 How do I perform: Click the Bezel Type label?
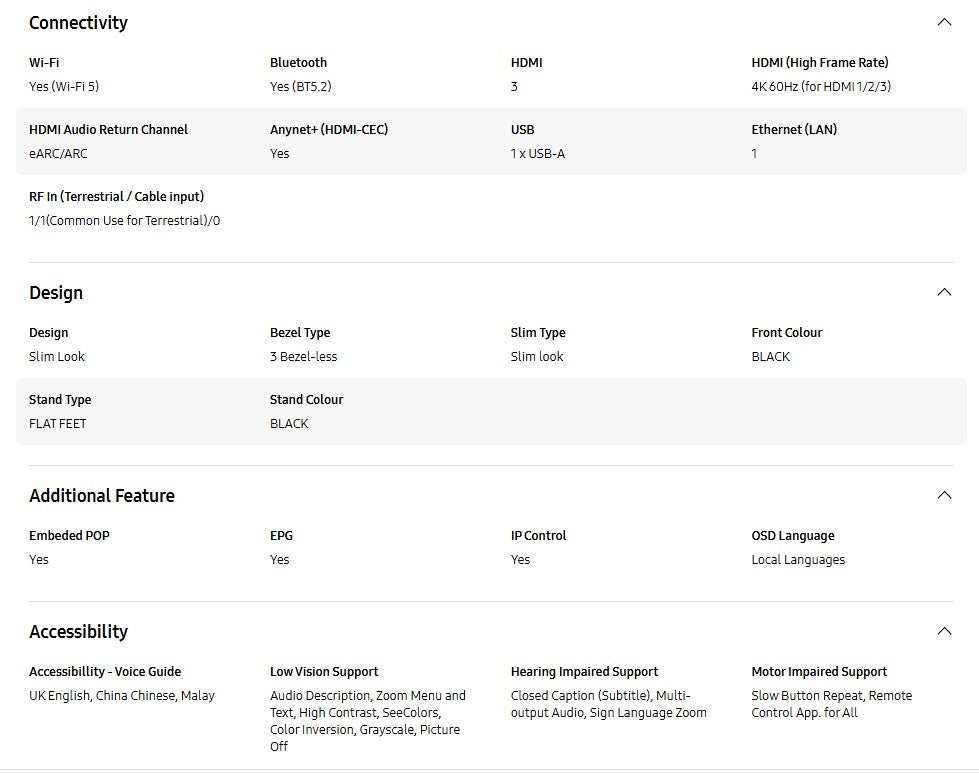(300, 332)
